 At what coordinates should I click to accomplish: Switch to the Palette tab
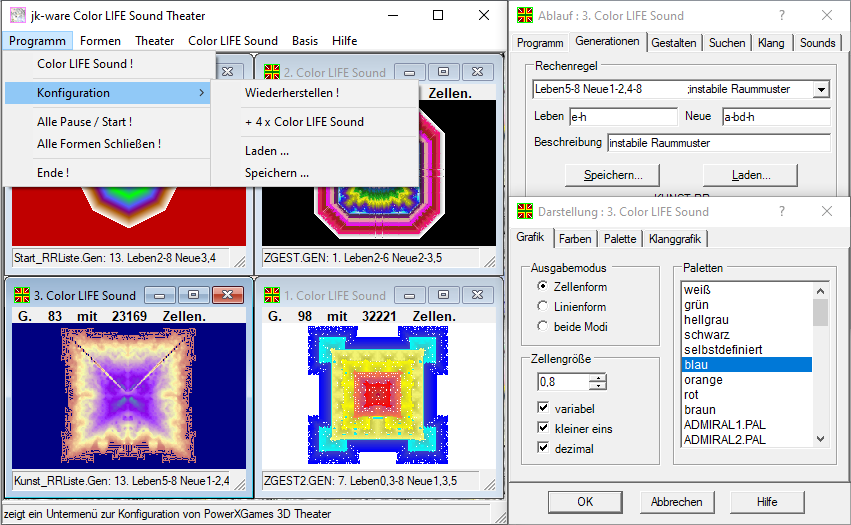pyautogui.click(x=620, y=239)
